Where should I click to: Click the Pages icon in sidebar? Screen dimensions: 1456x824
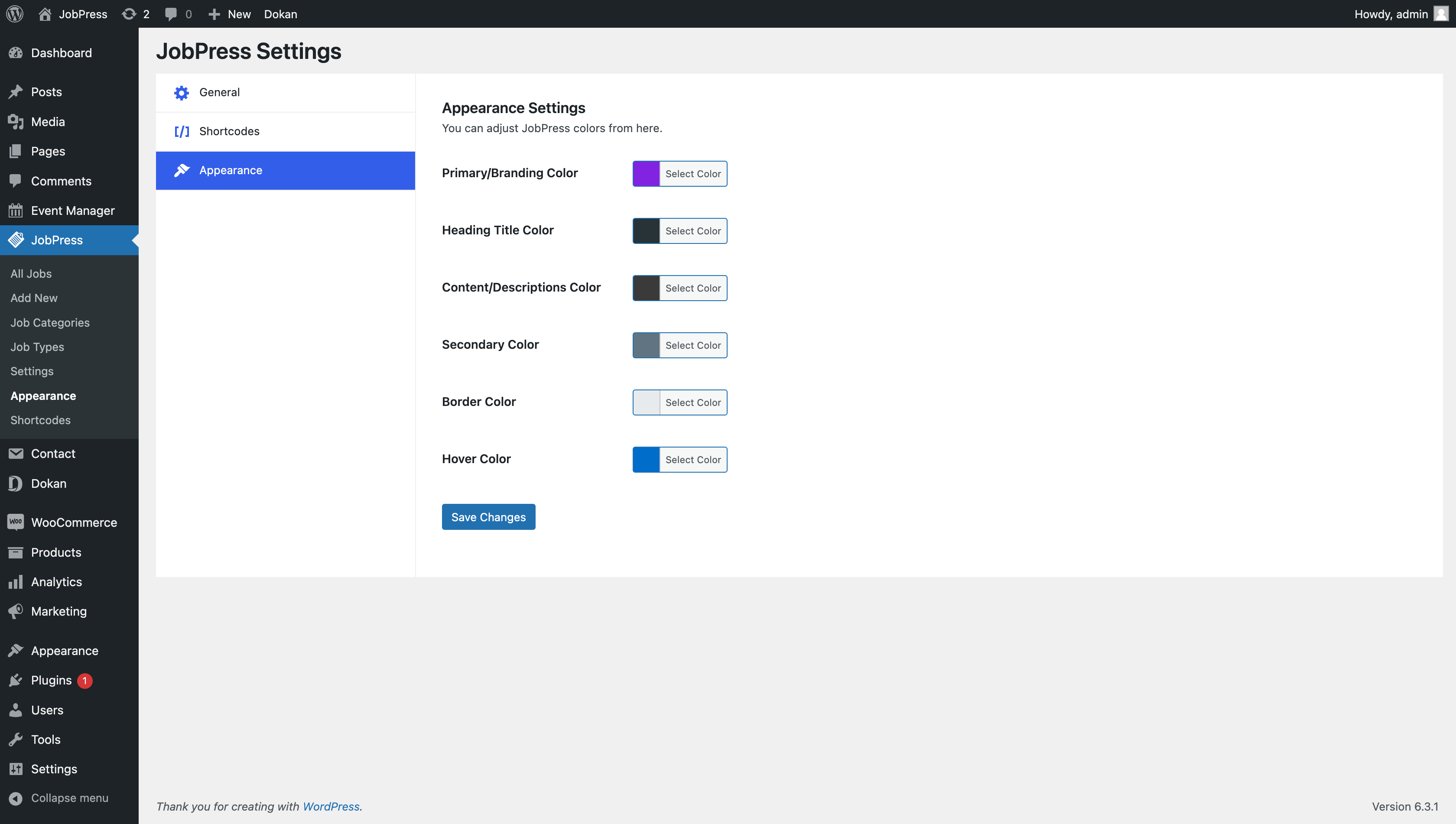pyautogui.click(x=16, y=151)
